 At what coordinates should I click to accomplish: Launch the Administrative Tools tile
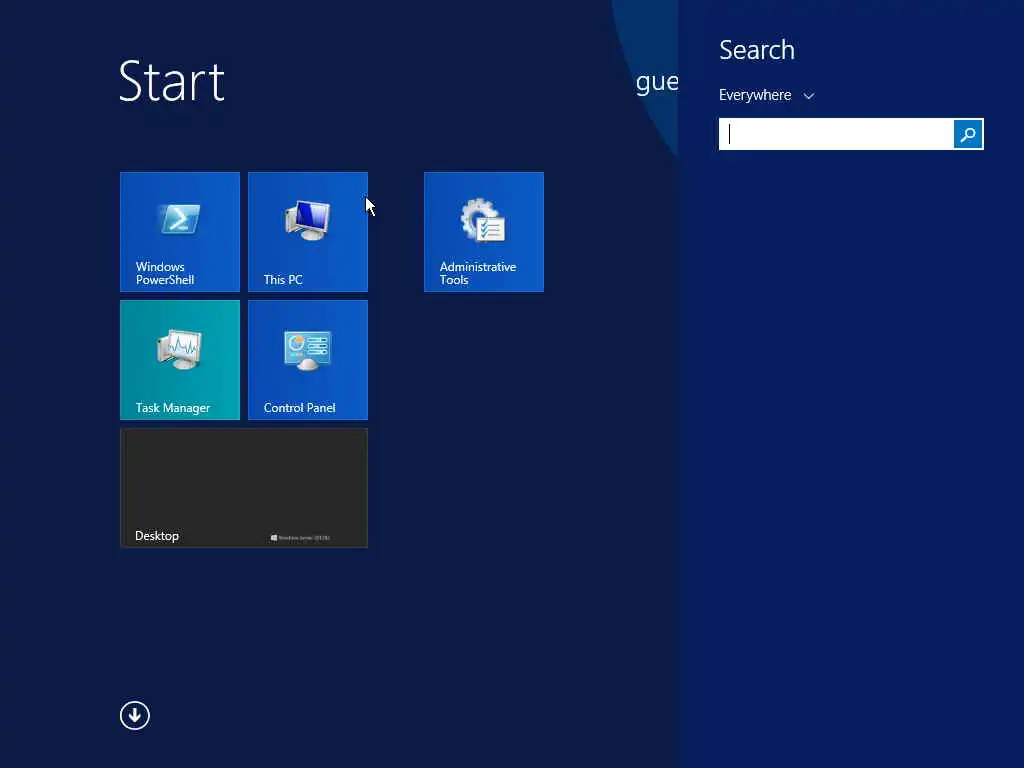483,232
